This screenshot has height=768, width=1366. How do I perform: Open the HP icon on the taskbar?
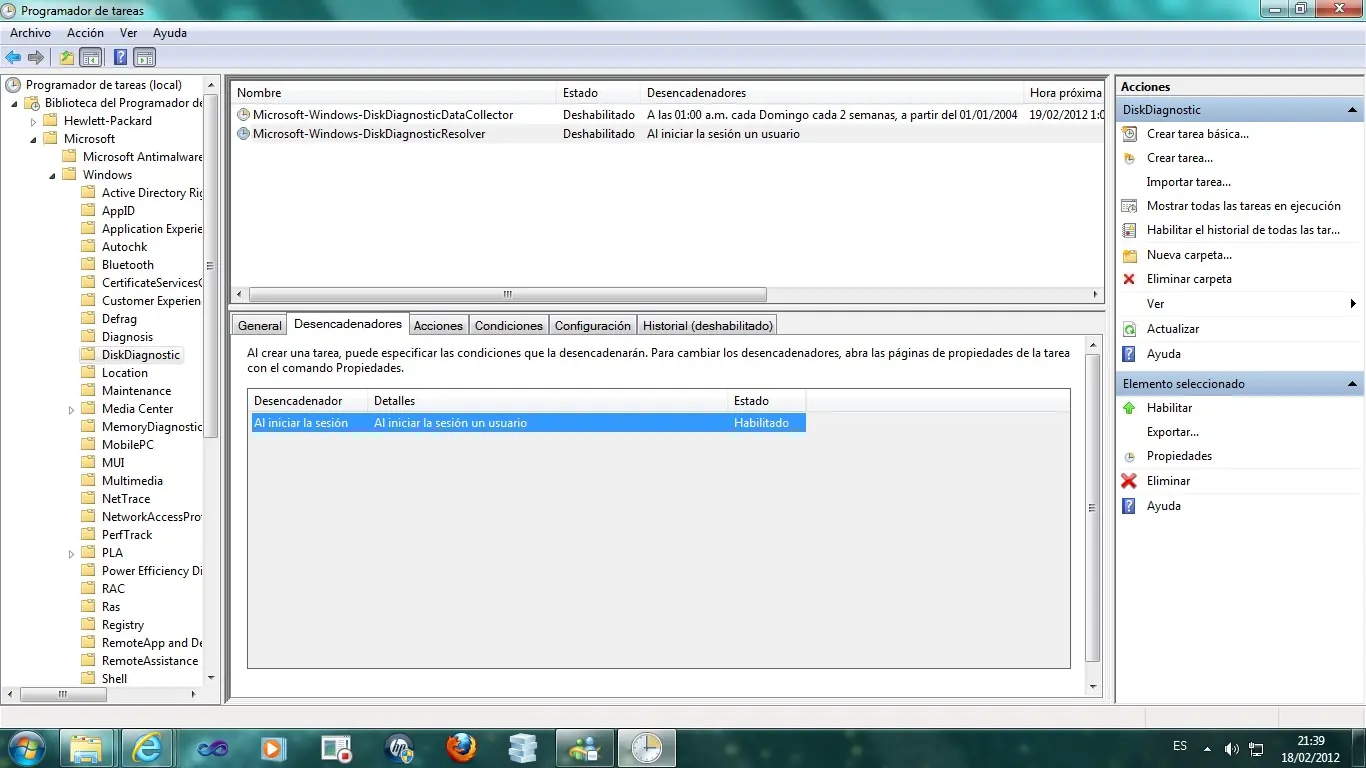tap(398, 747)
